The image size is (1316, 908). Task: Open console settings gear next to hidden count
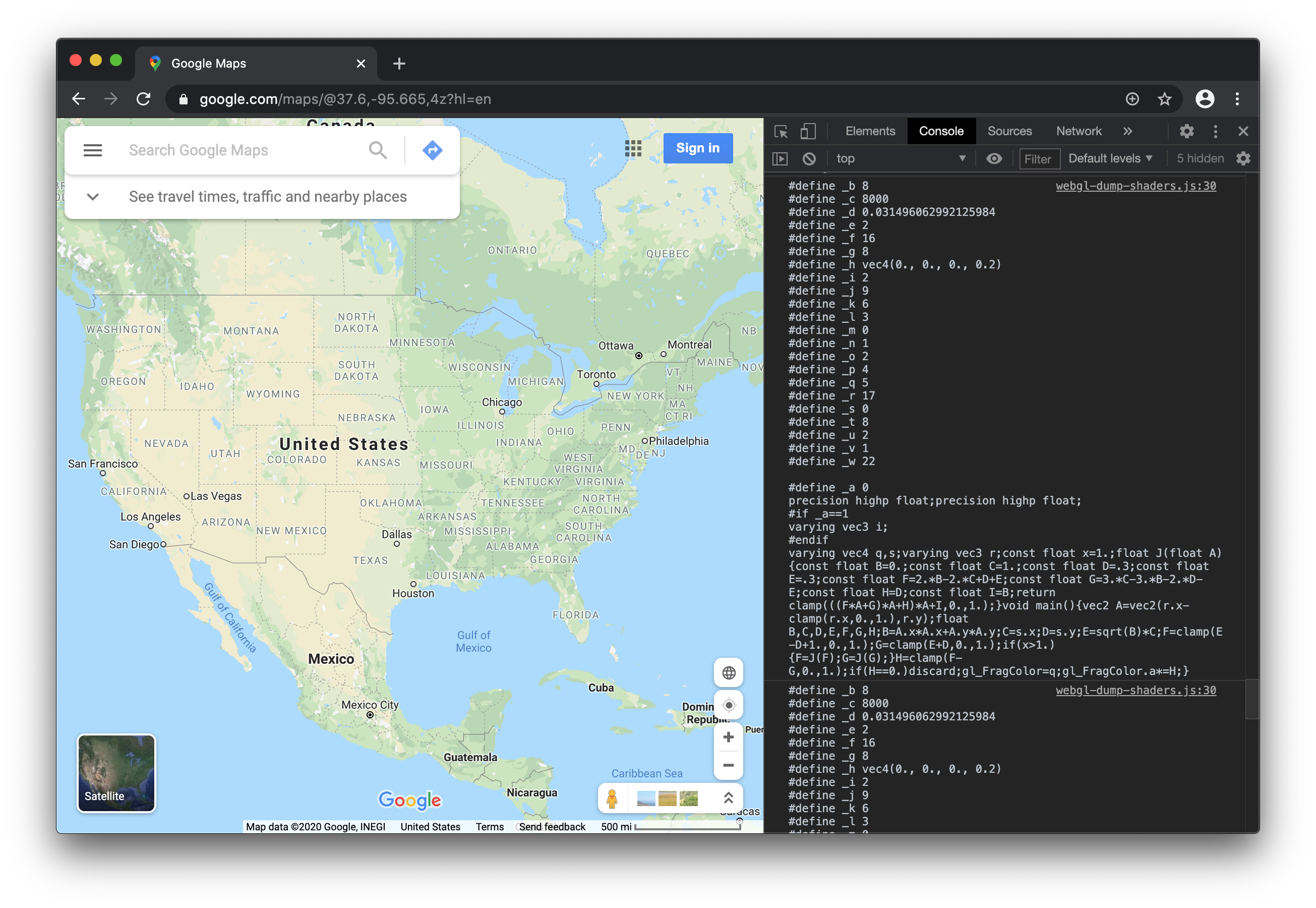1244,159
